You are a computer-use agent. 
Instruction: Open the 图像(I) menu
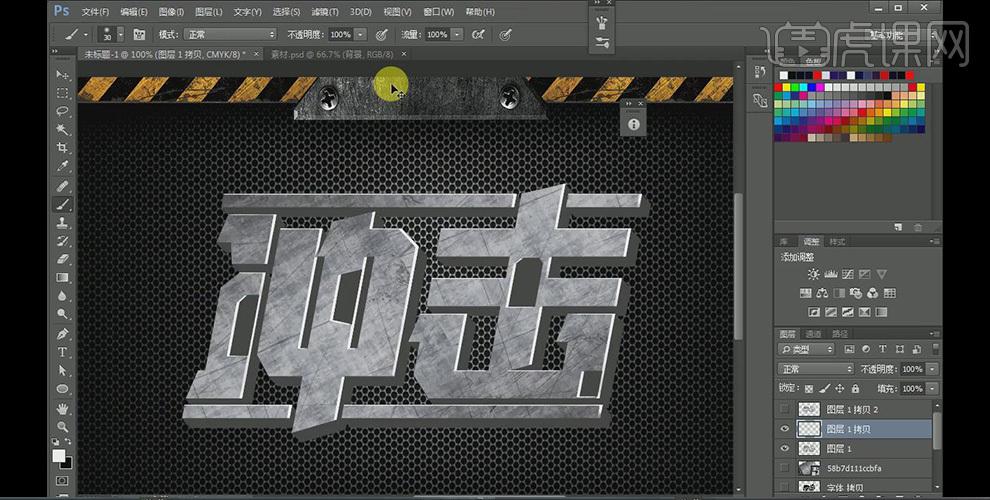171,12
